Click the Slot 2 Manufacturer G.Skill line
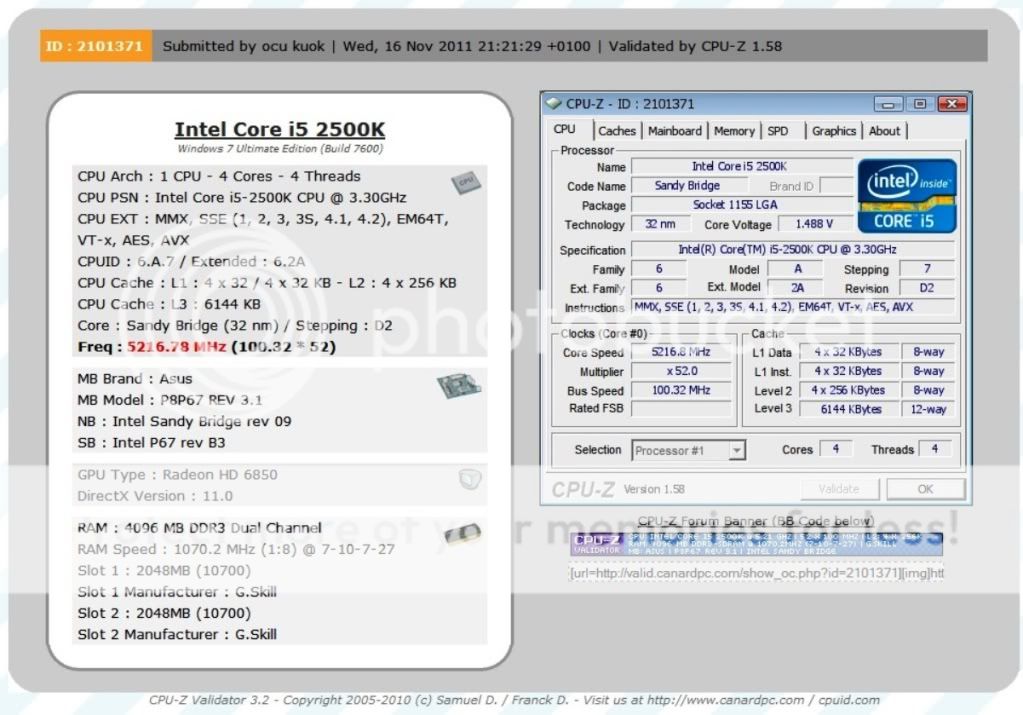This screenshot has width=1023, height=715. [177, 634]
